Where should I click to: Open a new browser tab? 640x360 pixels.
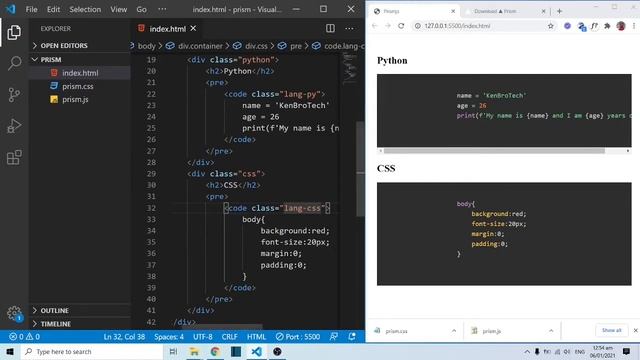click(x=559, y=11)
